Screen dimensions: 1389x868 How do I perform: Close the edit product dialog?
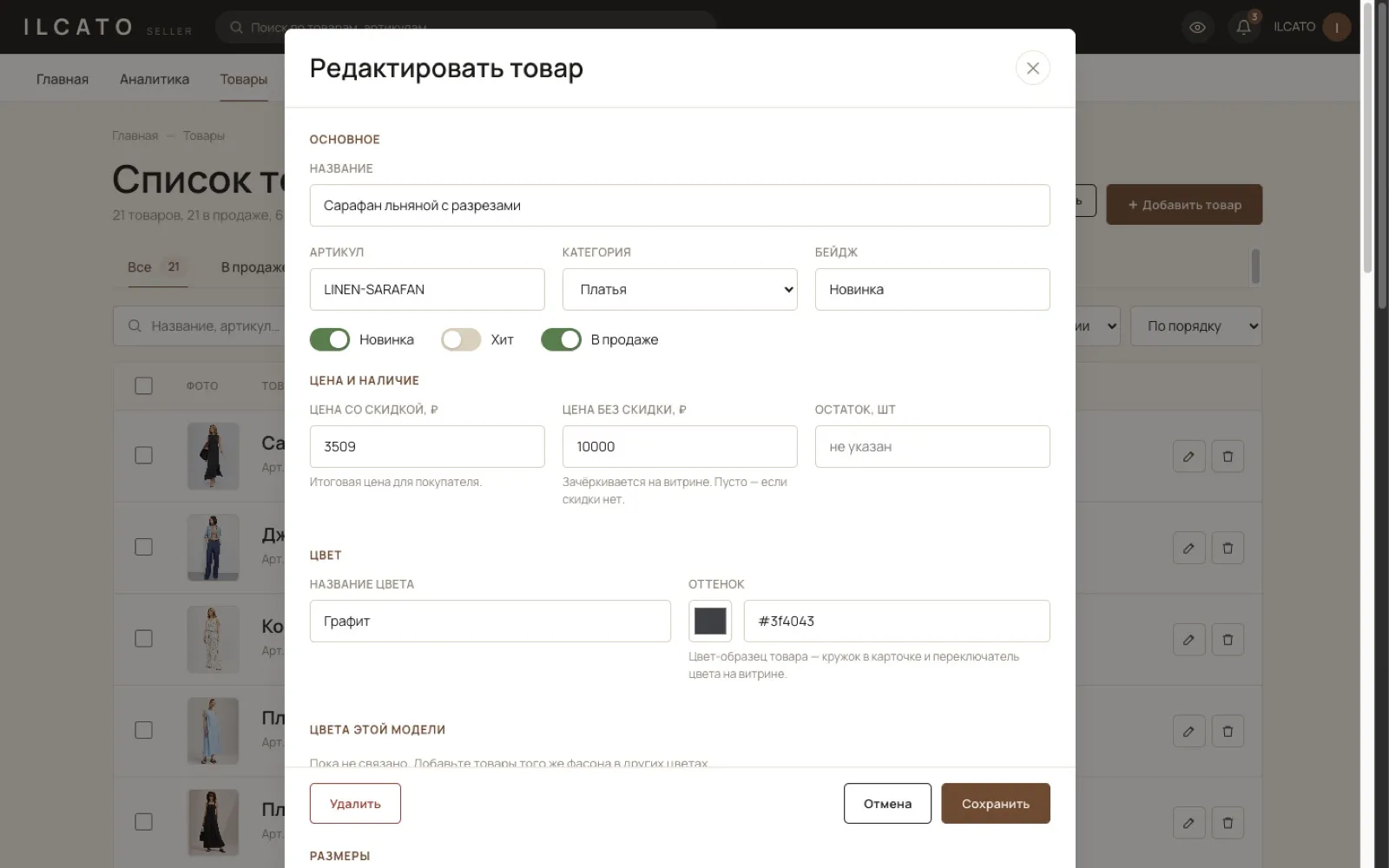pos(1032,68)
